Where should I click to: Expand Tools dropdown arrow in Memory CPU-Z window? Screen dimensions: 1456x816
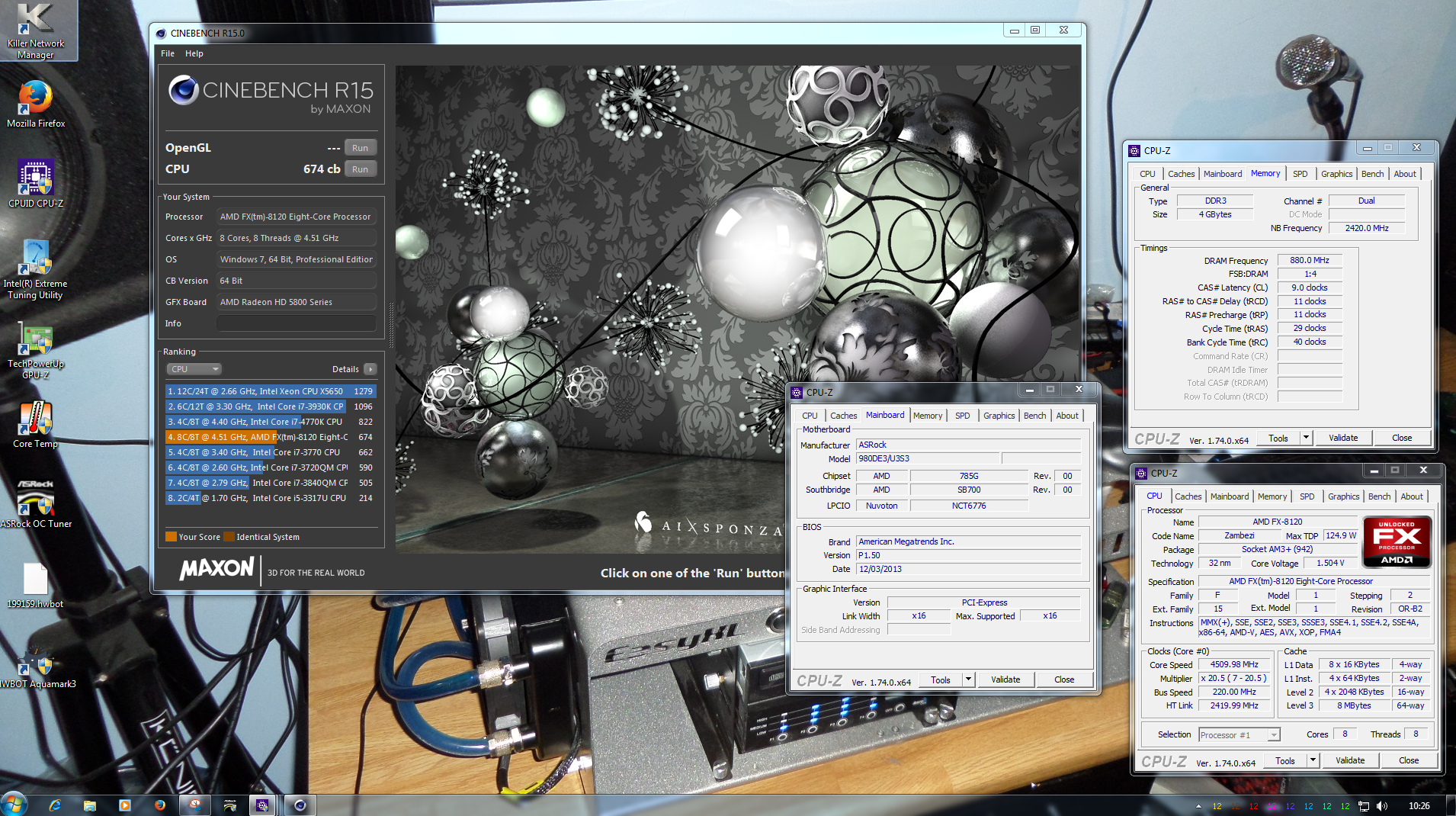[1306, 439]
